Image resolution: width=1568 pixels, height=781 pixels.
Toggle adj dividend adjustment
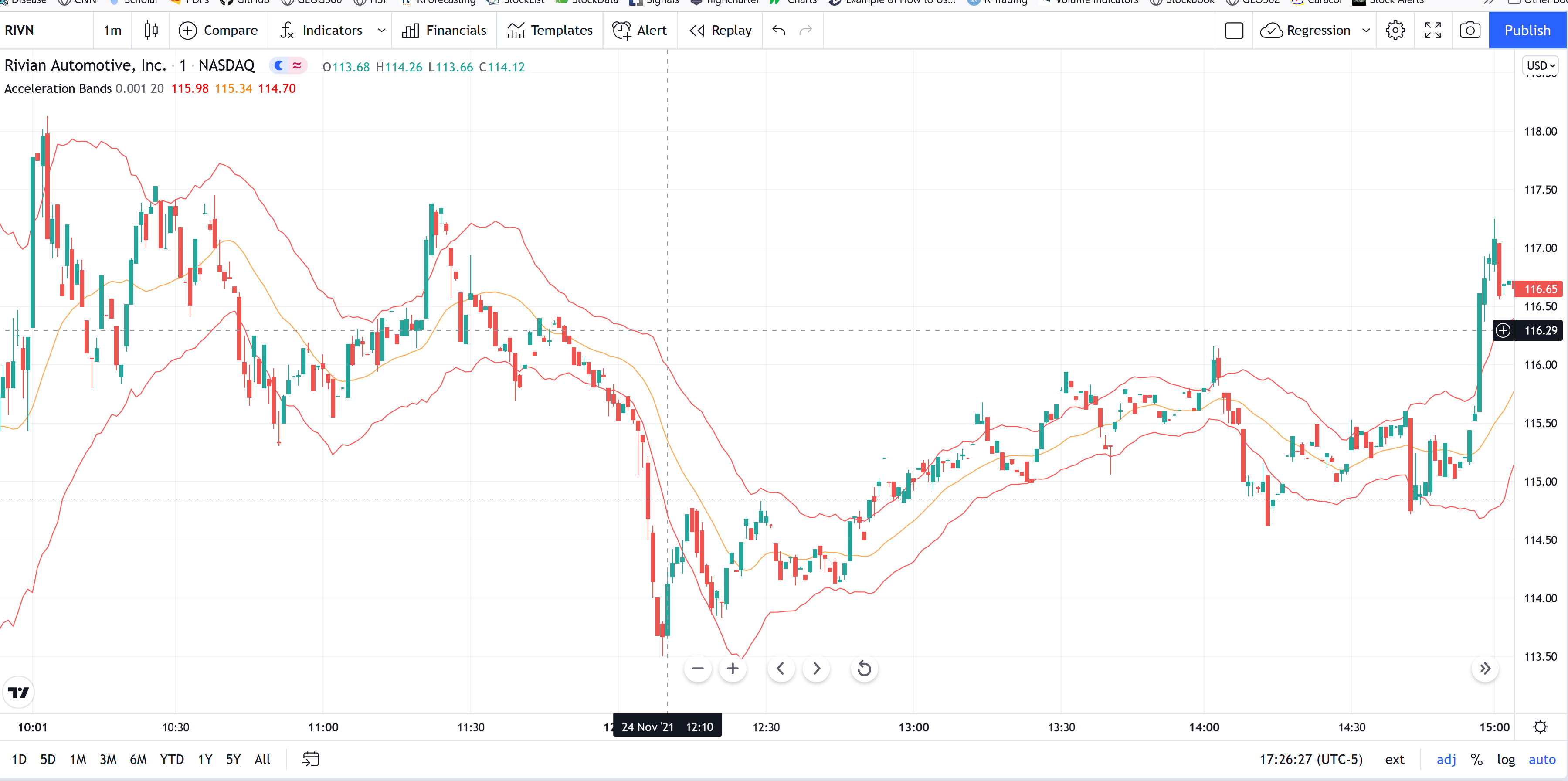(x=1446, y=759)
